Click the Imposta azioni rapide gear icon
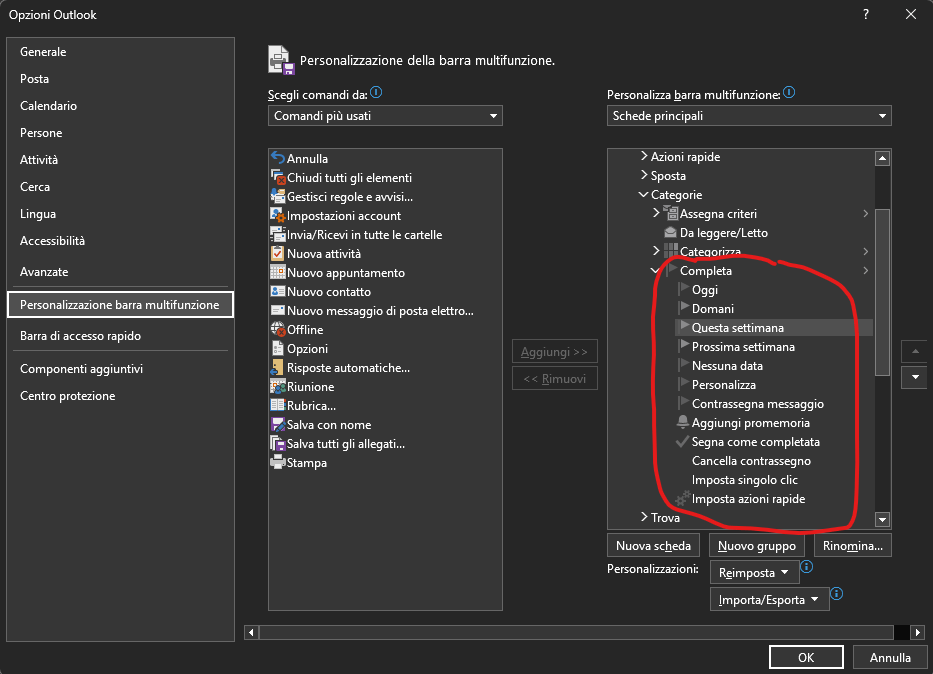The height and width of the screenshot is (674, 933). pyautogui.click(x=683, y=498)
